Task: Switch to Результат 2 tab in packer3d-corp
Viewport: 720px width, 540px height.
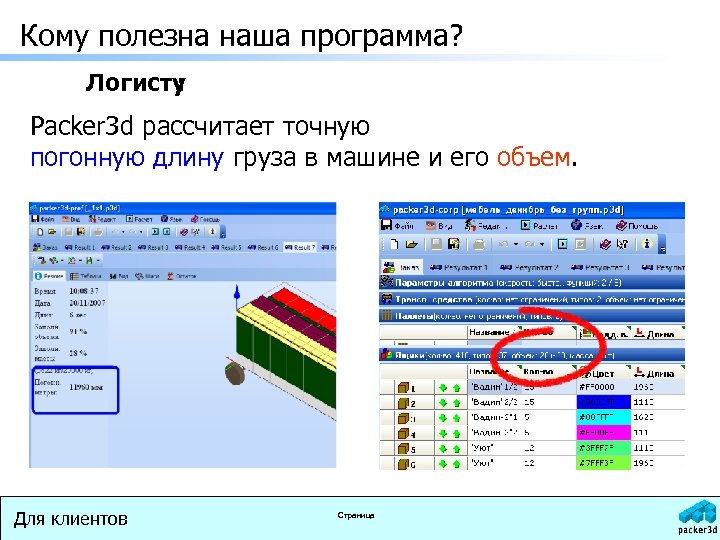Action: 529,267
